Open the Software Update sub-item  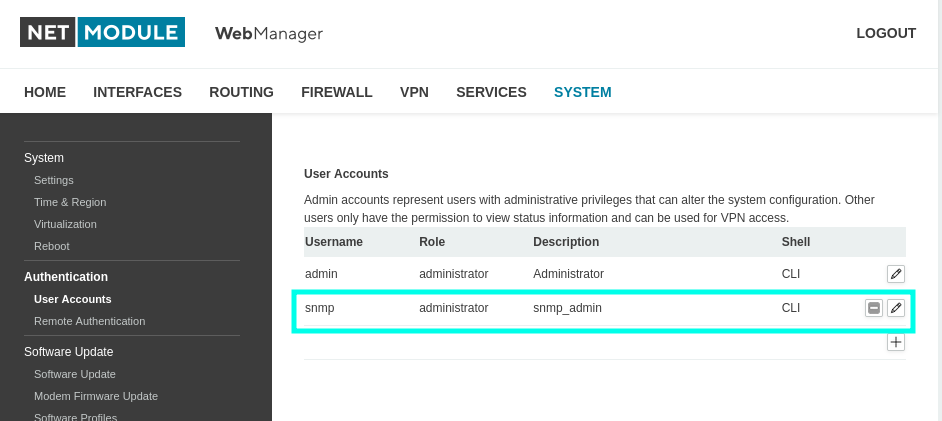click(x=75, y=374)
